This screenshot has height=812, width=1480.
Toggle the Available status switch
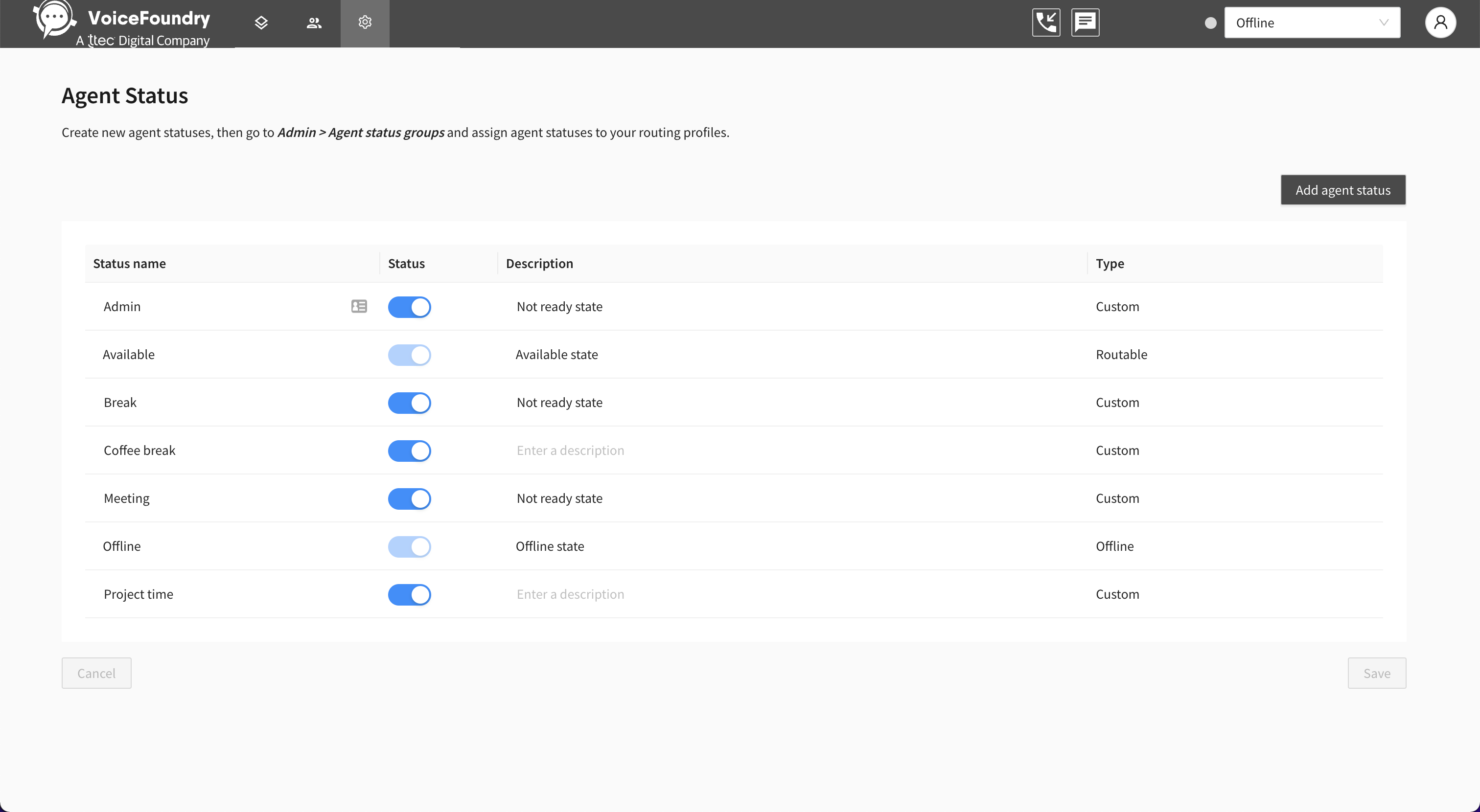[x=410, y=355]
